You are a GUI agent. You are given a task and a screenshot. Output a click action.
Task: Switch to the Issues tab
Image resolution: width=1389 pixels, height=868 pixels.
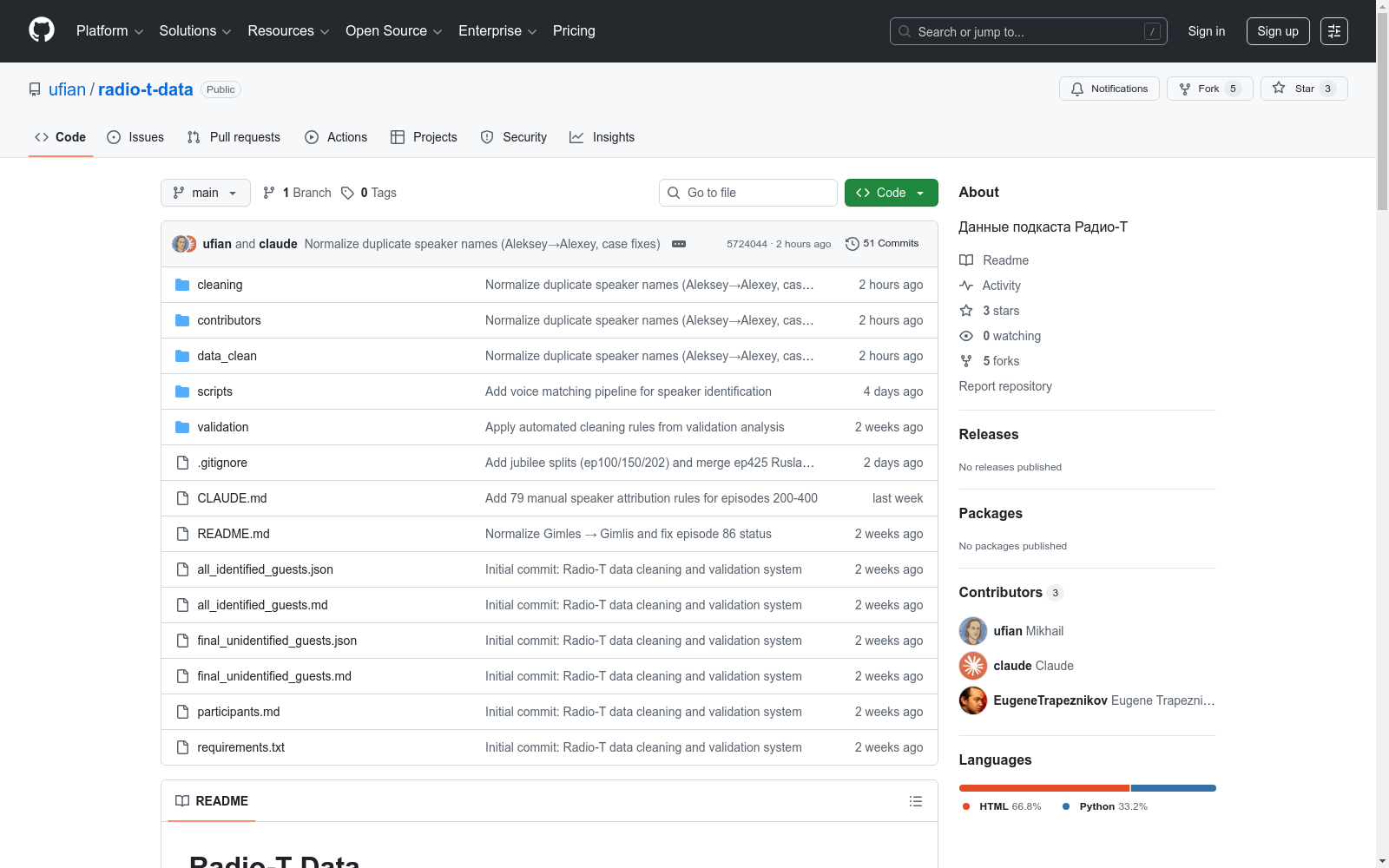click(x=135, y=137)
